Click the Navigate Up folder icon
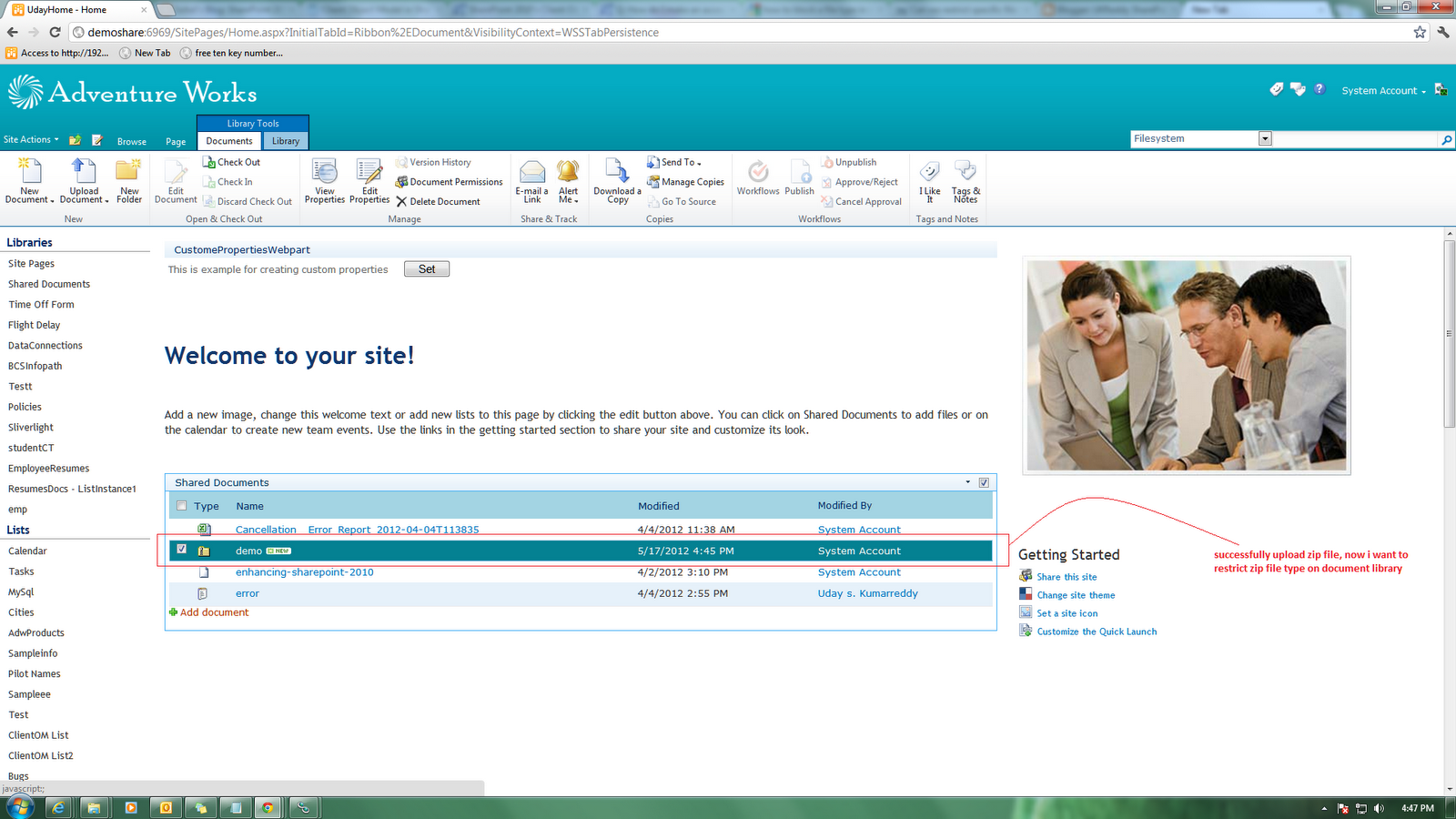 (x=75, y=140)
